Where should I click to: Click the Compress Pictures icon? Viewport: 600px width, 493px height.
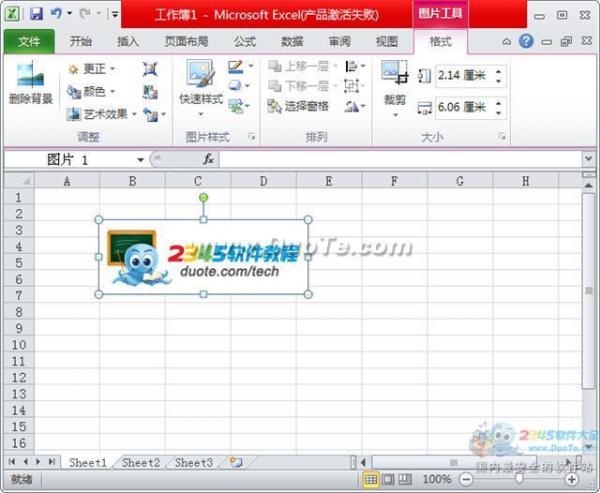pos(150,69)
